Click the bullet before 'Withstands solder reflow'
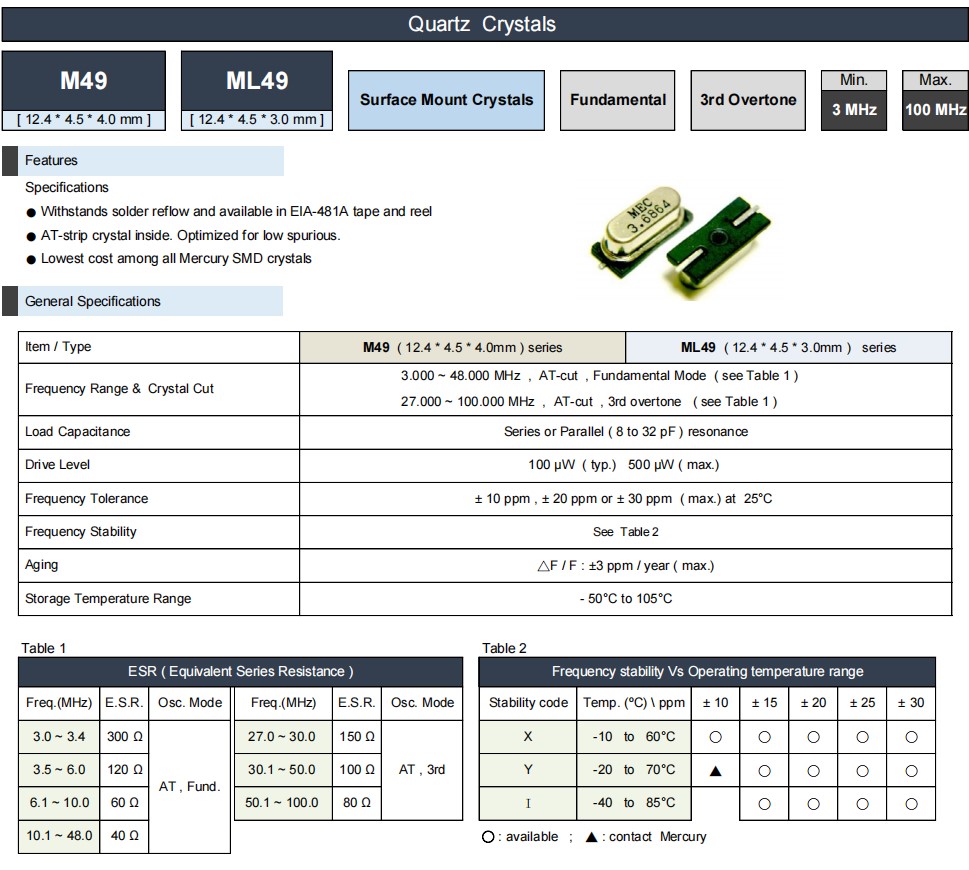The image size is (969, 870). click(31, 212)
